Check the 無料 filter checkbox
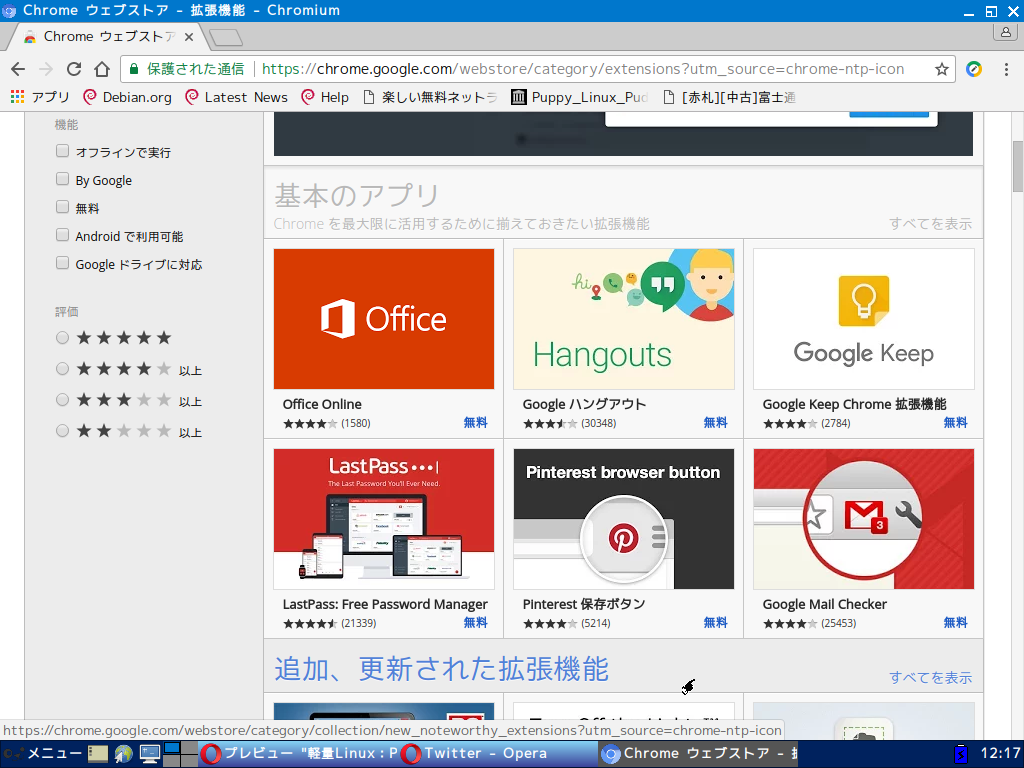 62,208
